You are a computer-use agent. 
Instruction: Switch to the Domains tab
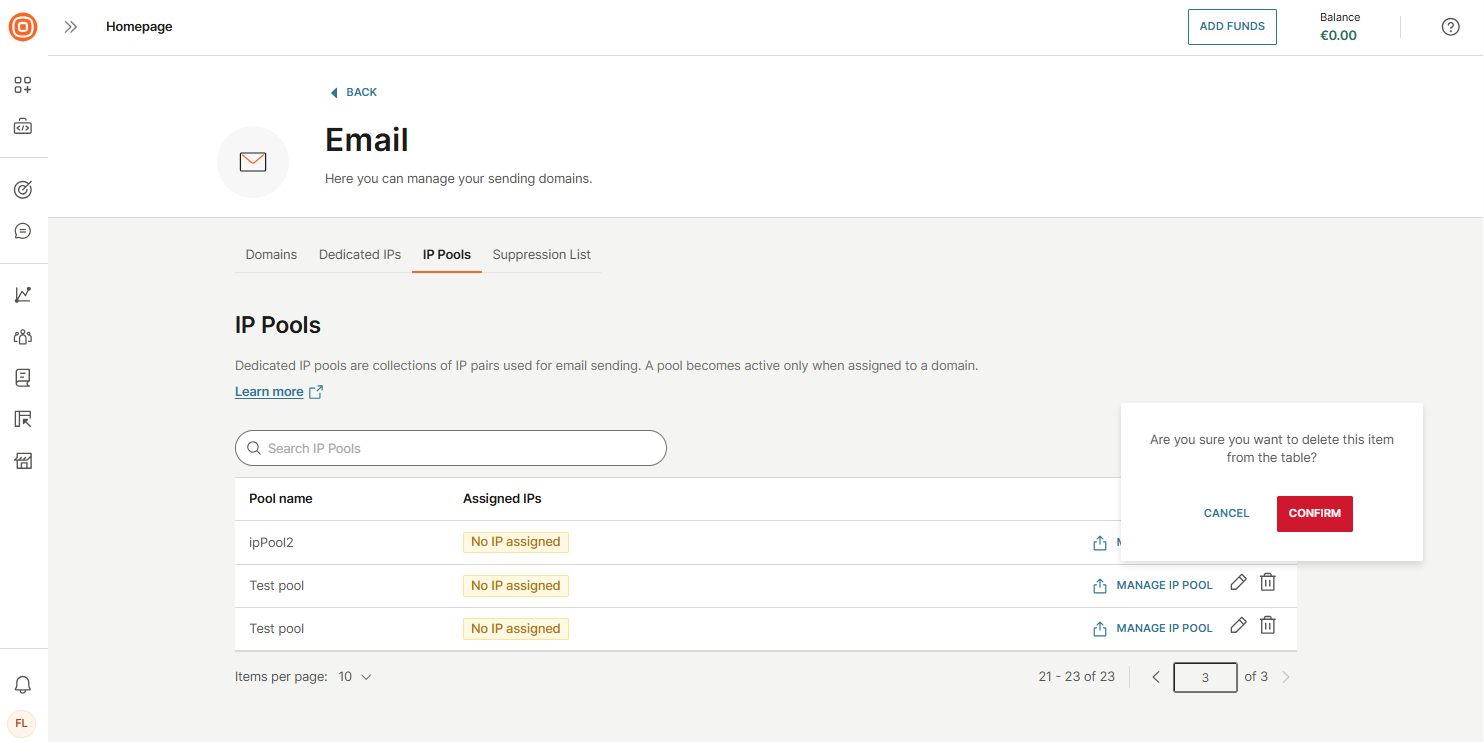271,255
